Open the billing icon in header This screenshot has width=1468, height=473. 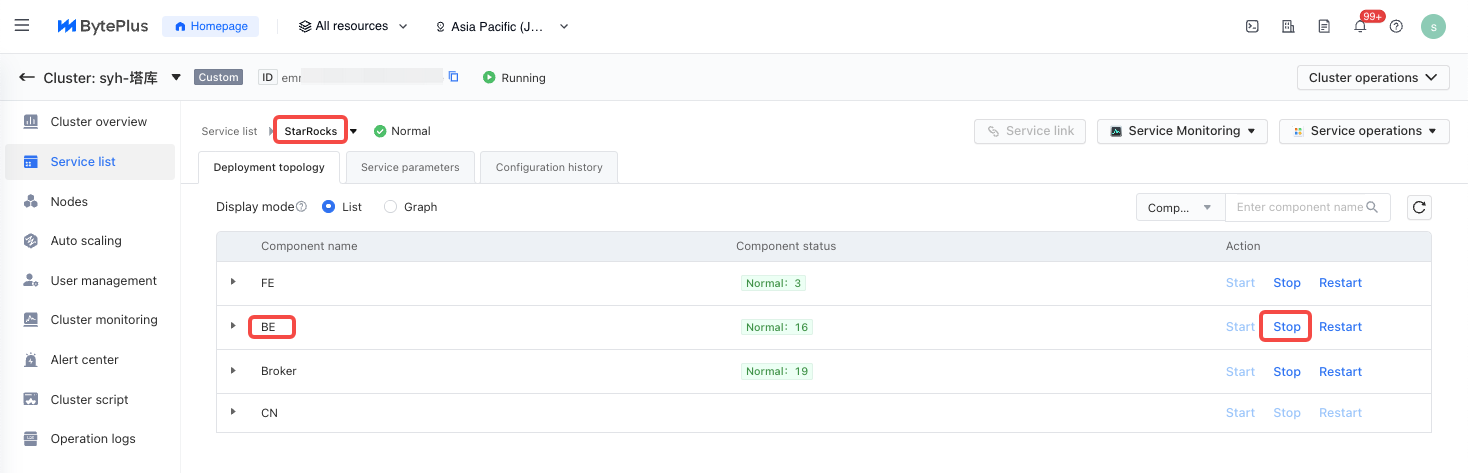(x=1288, y=27)
